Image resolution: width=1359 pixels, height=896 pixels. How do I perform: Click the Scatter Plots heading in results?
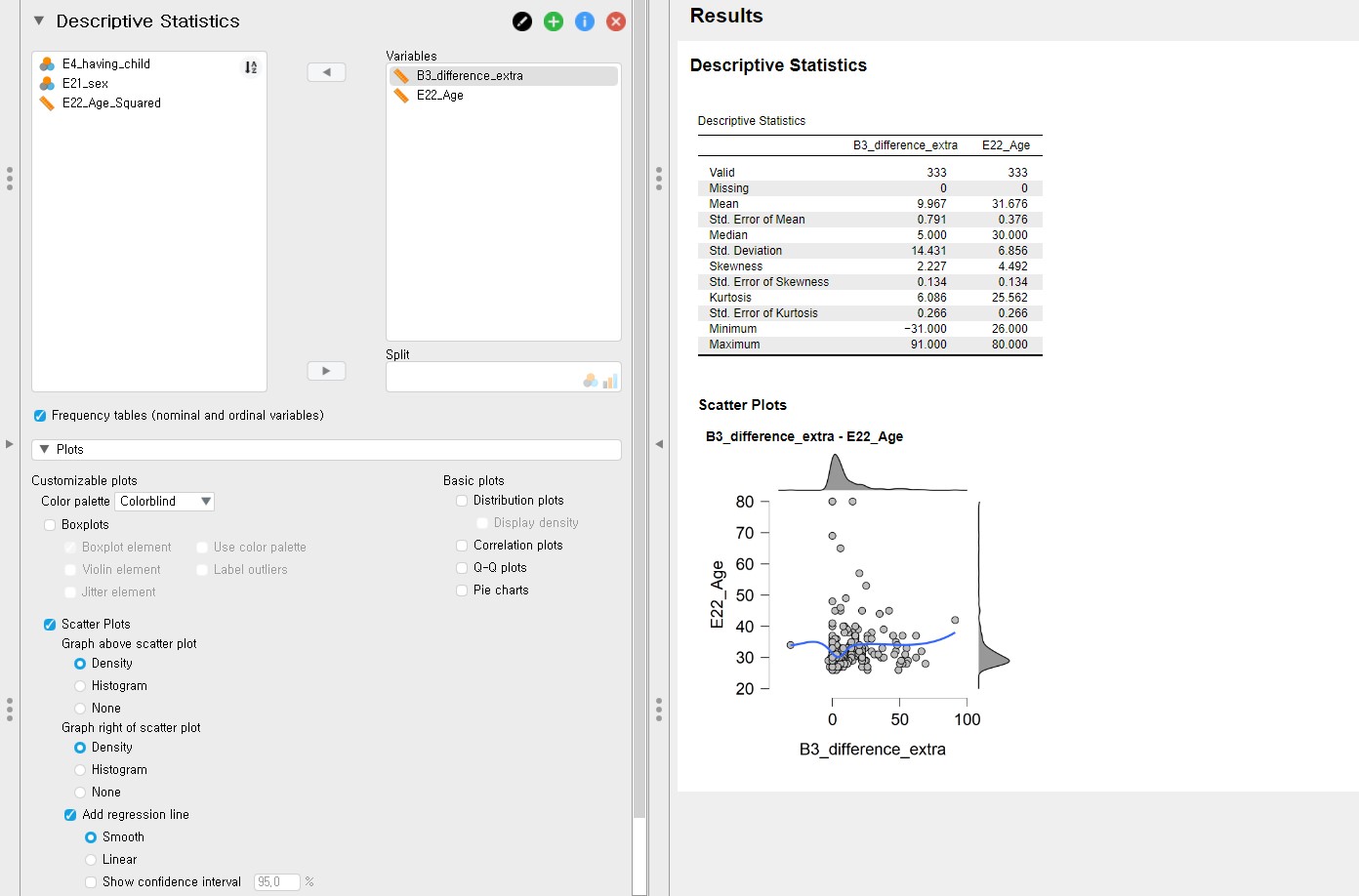tap(742, 405)
